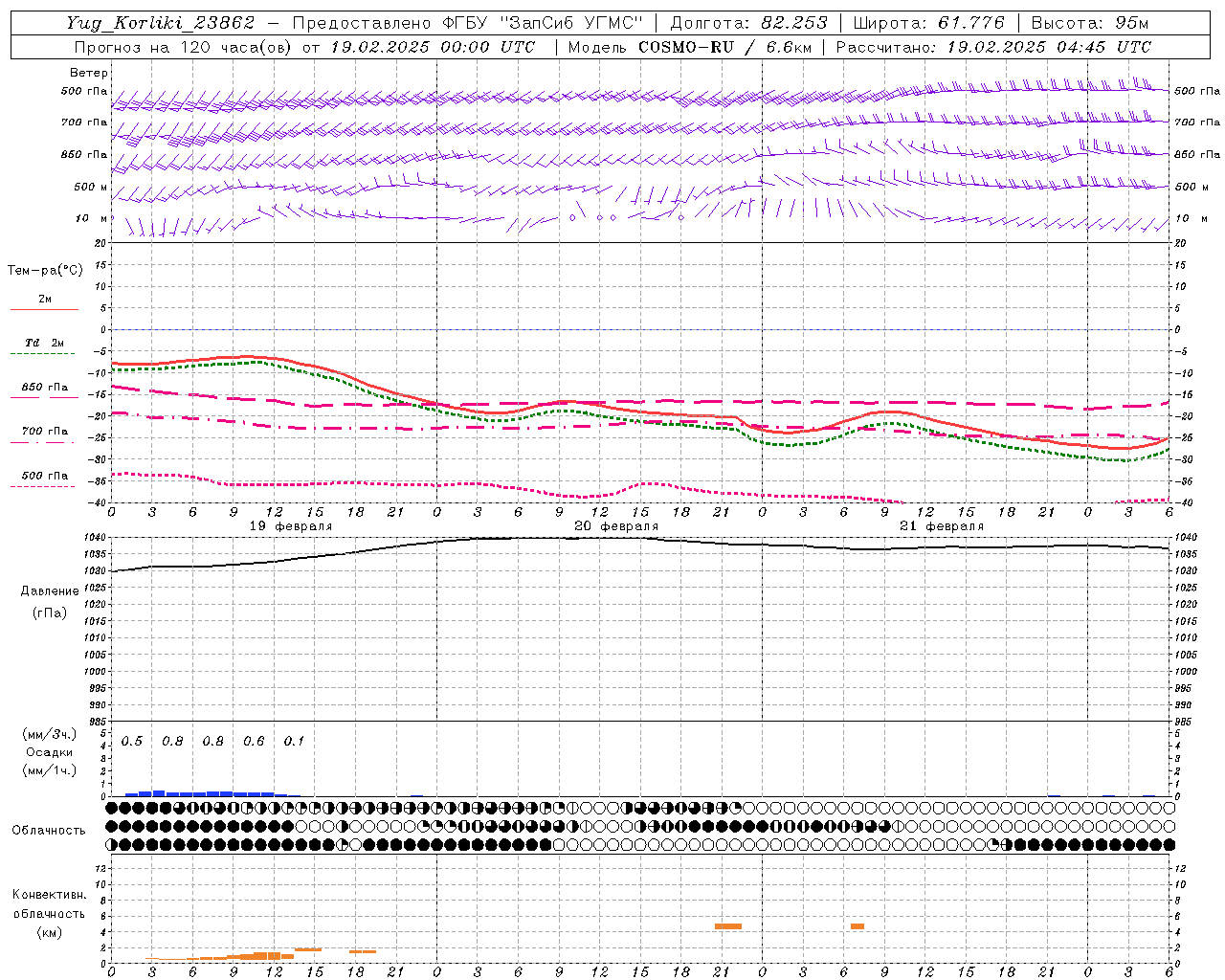Image resolution: width=1225 pixels, height=980 pixels.
Task: Click the 'Тем-ра(°C)' temperature label
Action: [45, 271]
